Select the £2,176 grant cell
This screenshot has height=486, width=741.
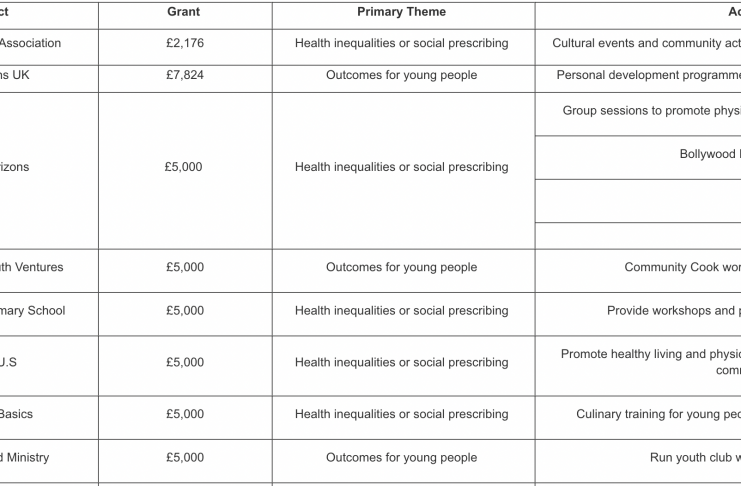click(184, 43)
